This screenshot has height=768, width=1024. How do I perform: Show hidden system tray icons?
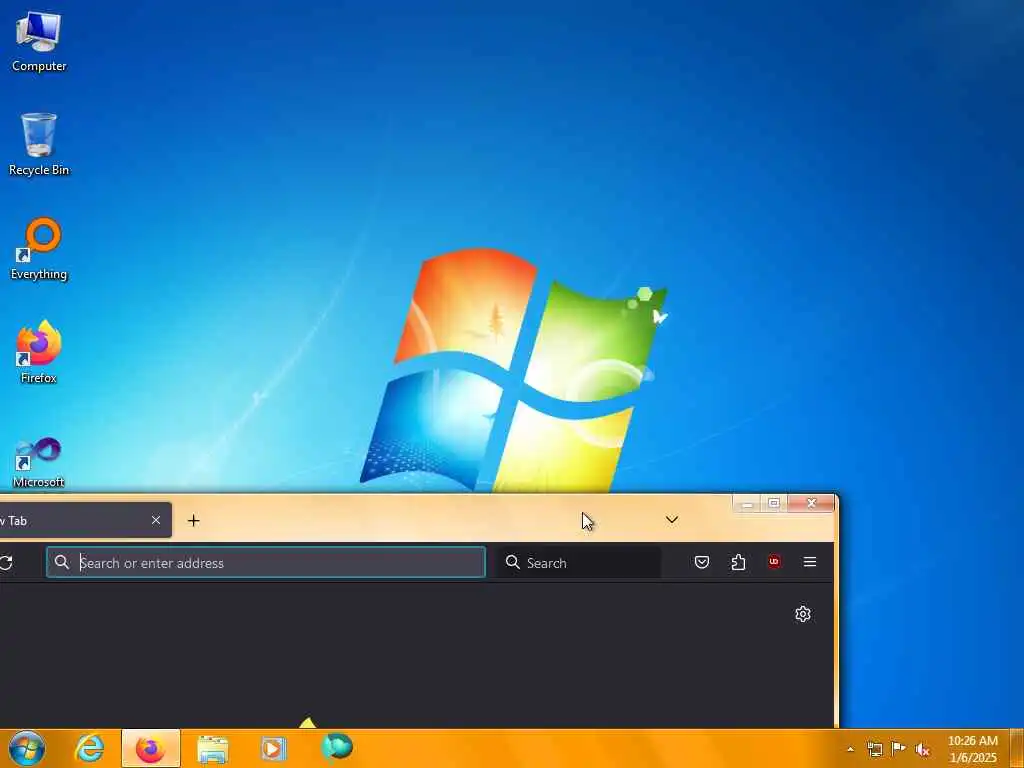850,749
